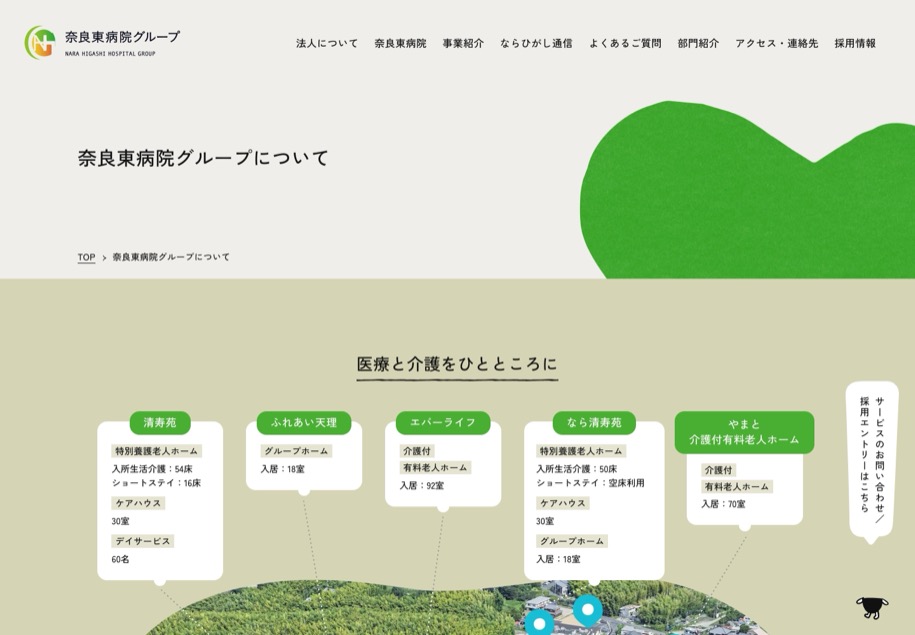Click 入居：70室 text
This screenshot has height=635, width=915.
(x=724, y=504)
